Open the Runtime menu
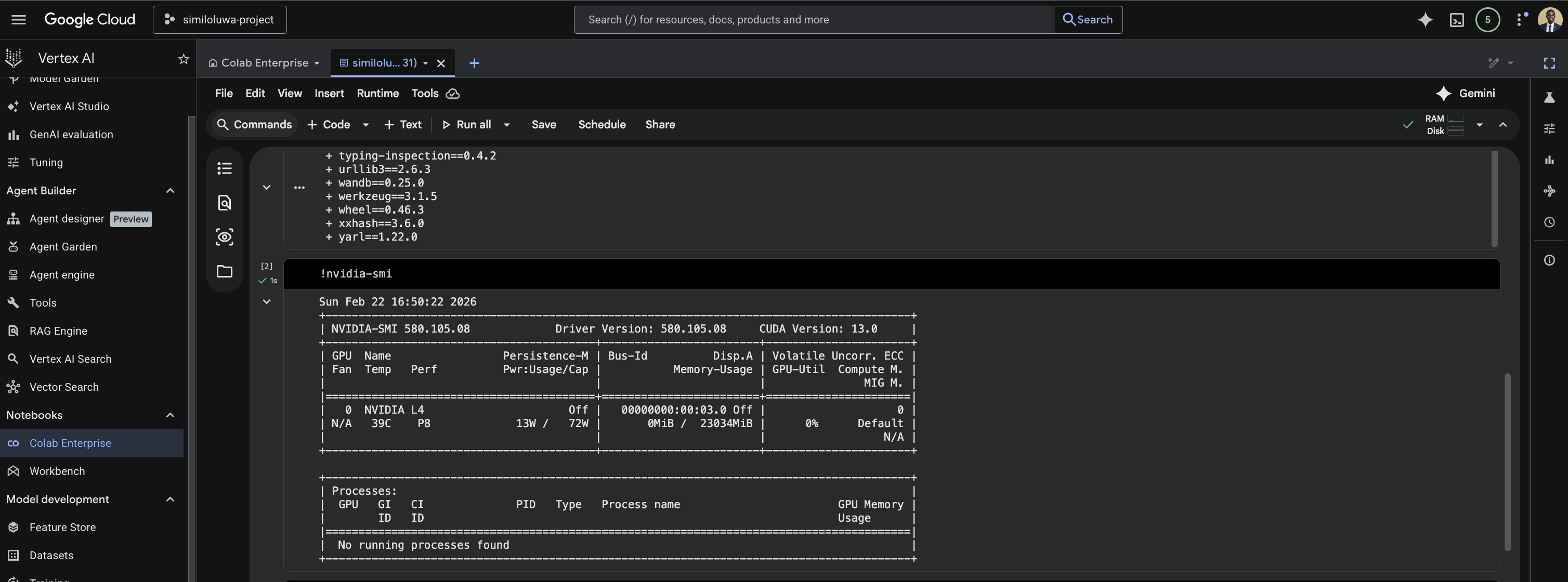Screen dimensions: 1568x582 coord(377,93)
